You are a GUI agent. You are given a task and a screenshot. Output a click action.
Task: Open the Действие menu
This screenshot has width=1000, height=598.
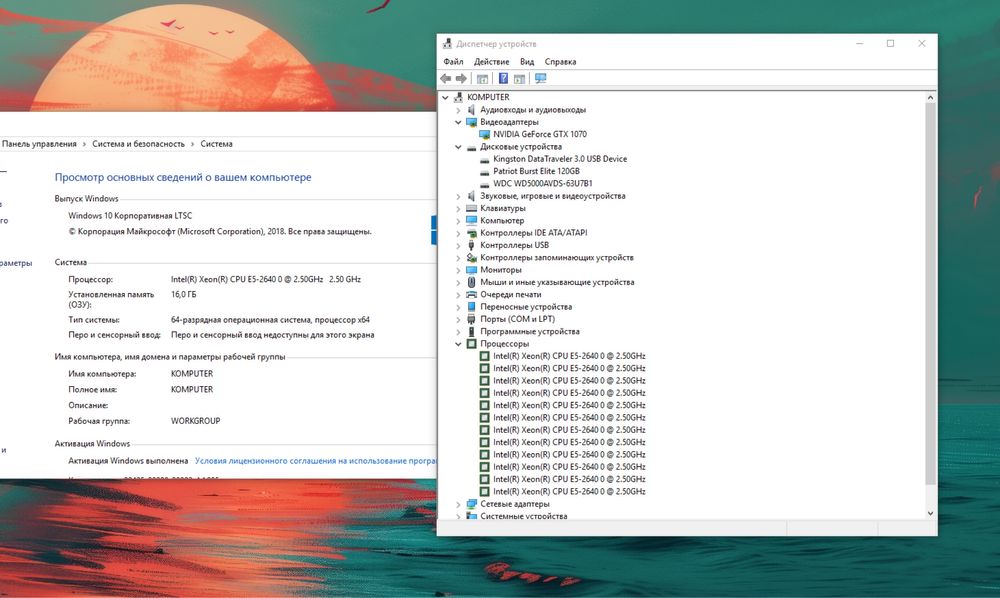[x=492, y=62]
